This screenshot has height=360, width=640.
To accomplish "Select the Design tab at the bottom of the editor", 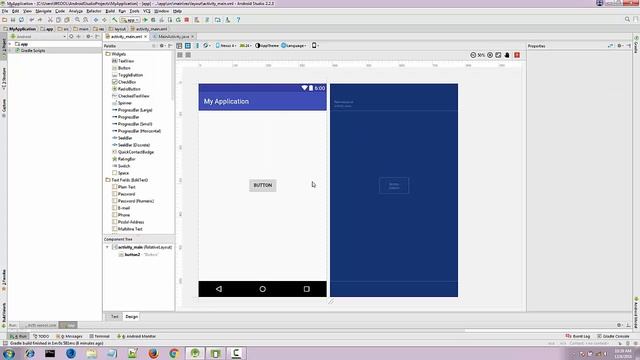I will click(131, 317).
